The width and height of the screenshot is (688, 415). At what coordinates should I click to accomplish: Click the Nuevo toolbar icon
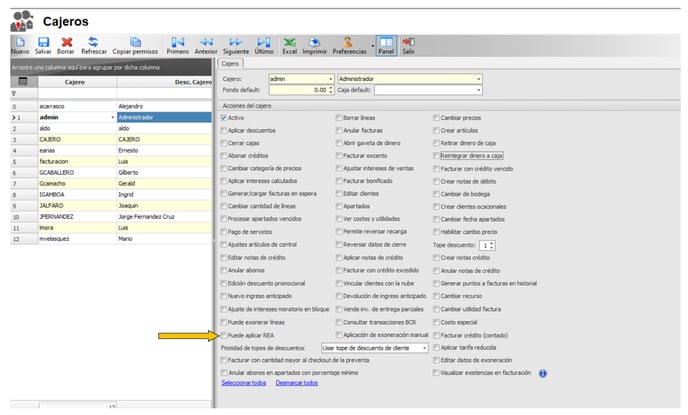tap(20, 46)
